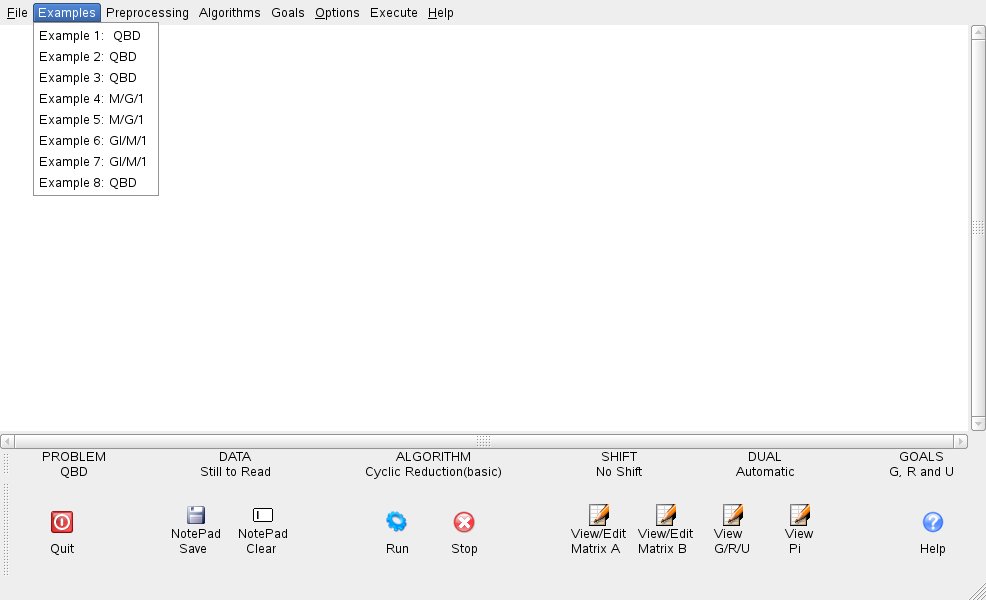Click the horizontal scrollbar right arrow
The height and width of the screenshot is (600, 986).
(961, 441)
